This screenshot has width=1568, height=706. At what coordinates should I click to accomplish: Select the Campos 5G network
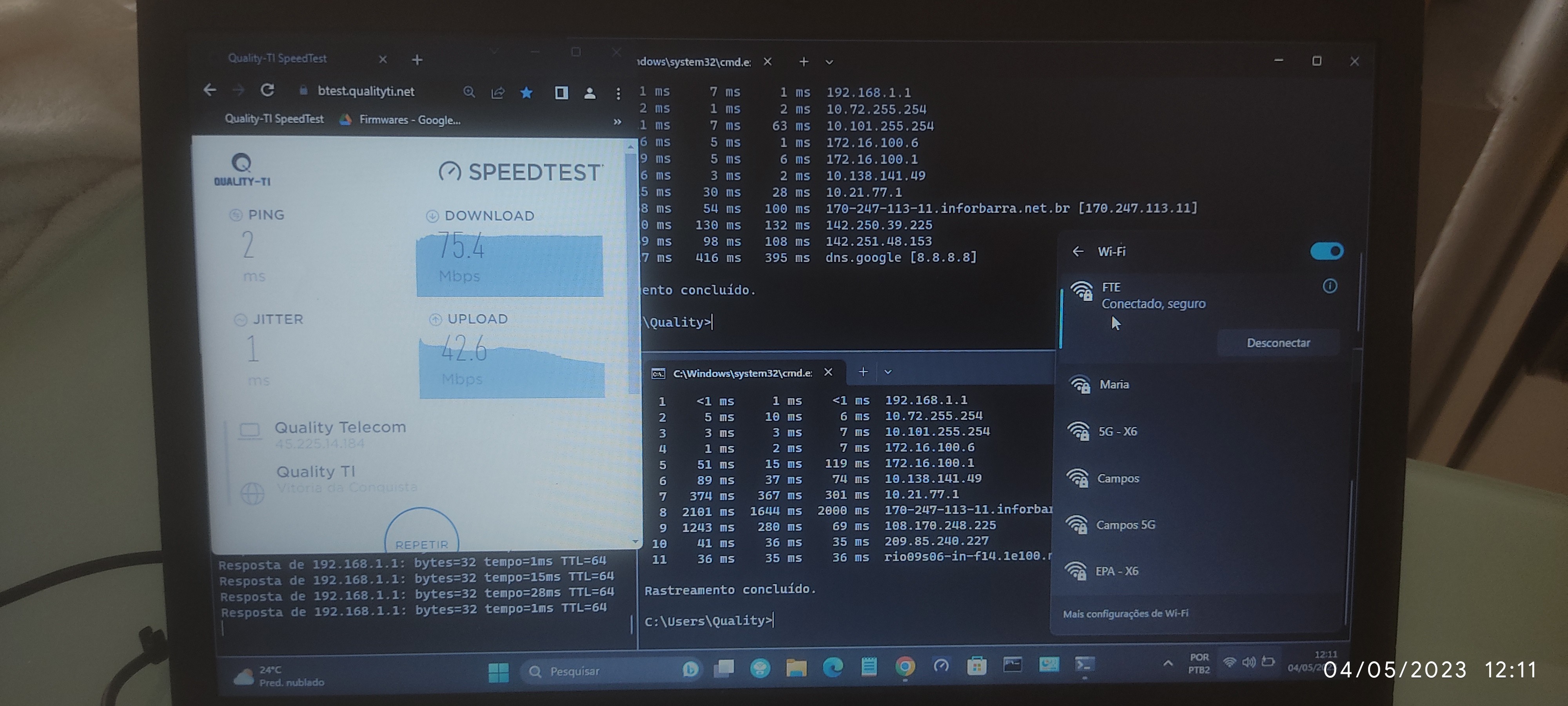point(1125,524)
